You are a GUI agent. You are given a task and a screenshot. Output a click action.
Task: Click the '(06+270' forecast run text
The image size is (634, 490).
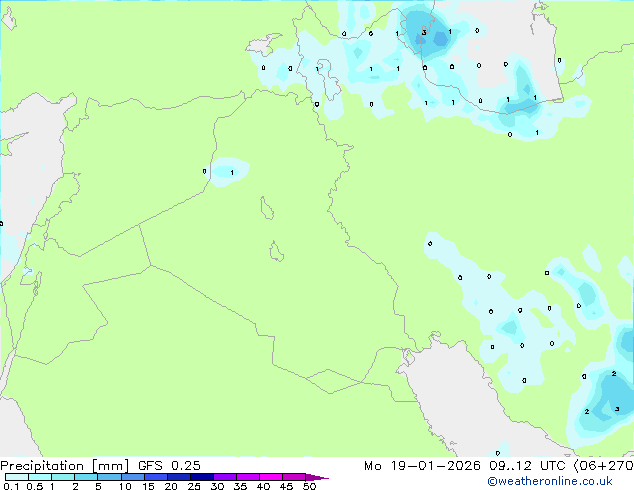603,466
